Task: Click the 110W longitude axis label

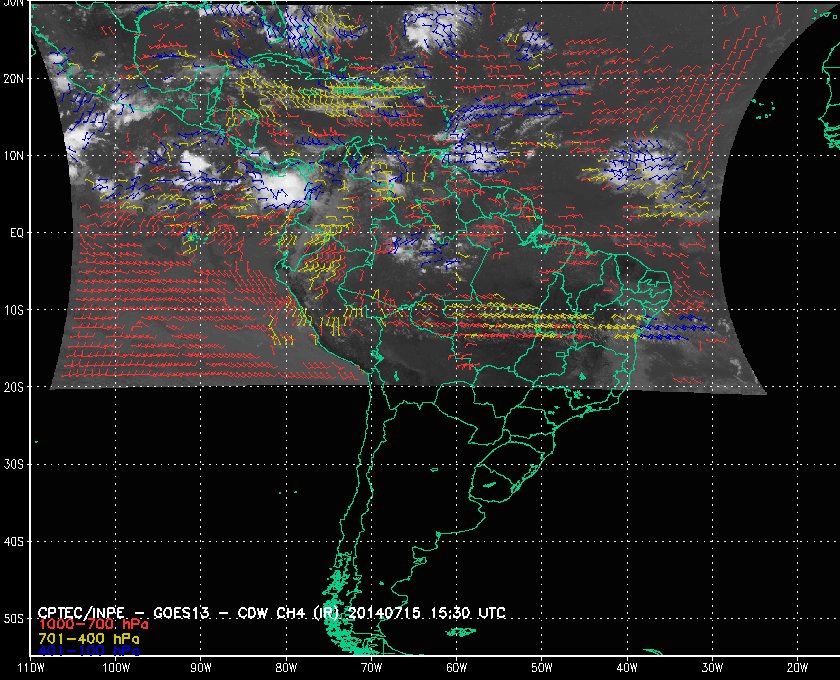Action: coord(30,668)
